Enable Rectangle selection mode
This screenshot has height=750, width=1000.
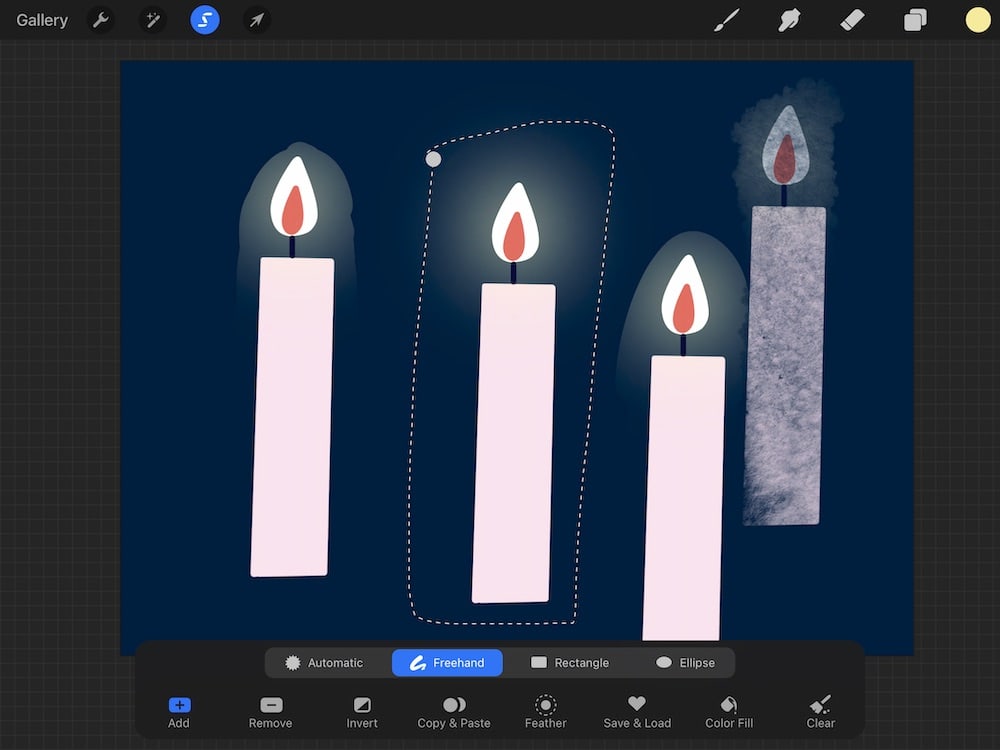(573, 662)
